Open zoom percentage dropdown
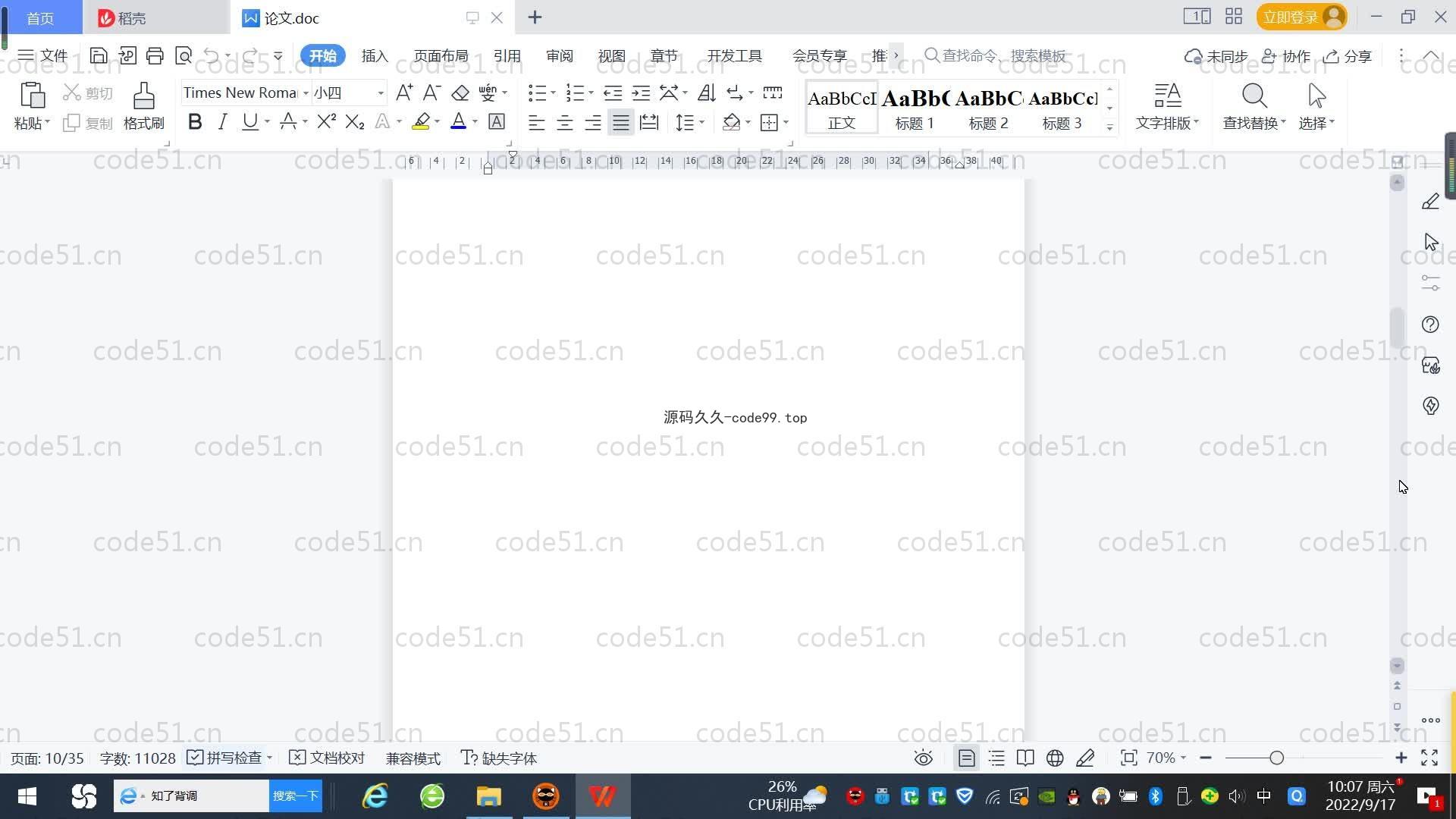The height and width of the screenshot is (819, 1456). click(x=1166, y=758)
